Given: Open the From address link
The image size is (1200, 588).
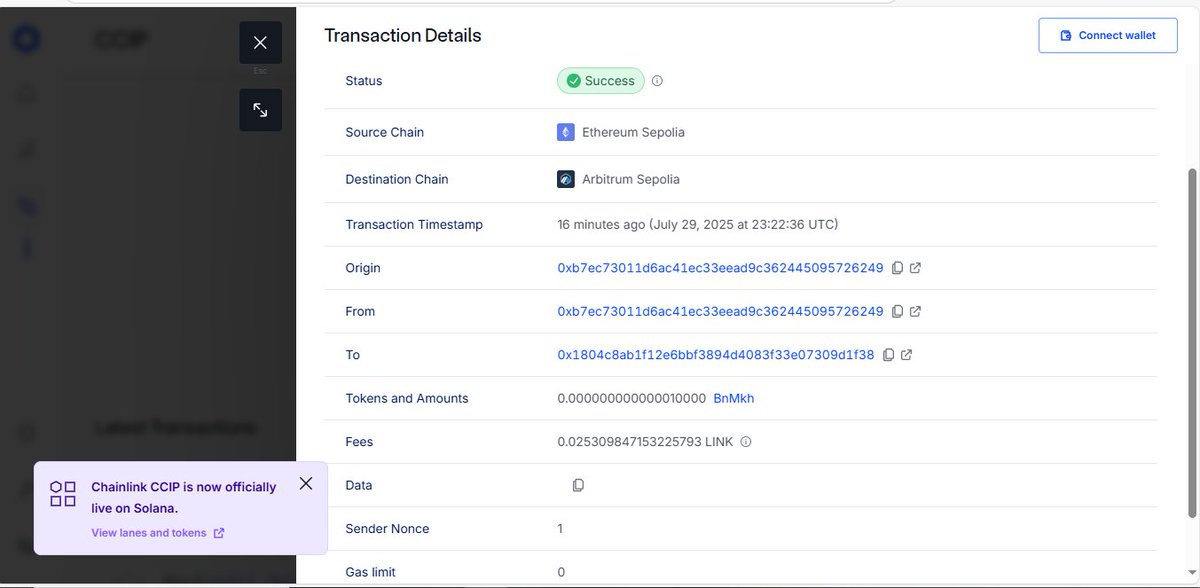Looking at the screenshot, I should 720,311.
